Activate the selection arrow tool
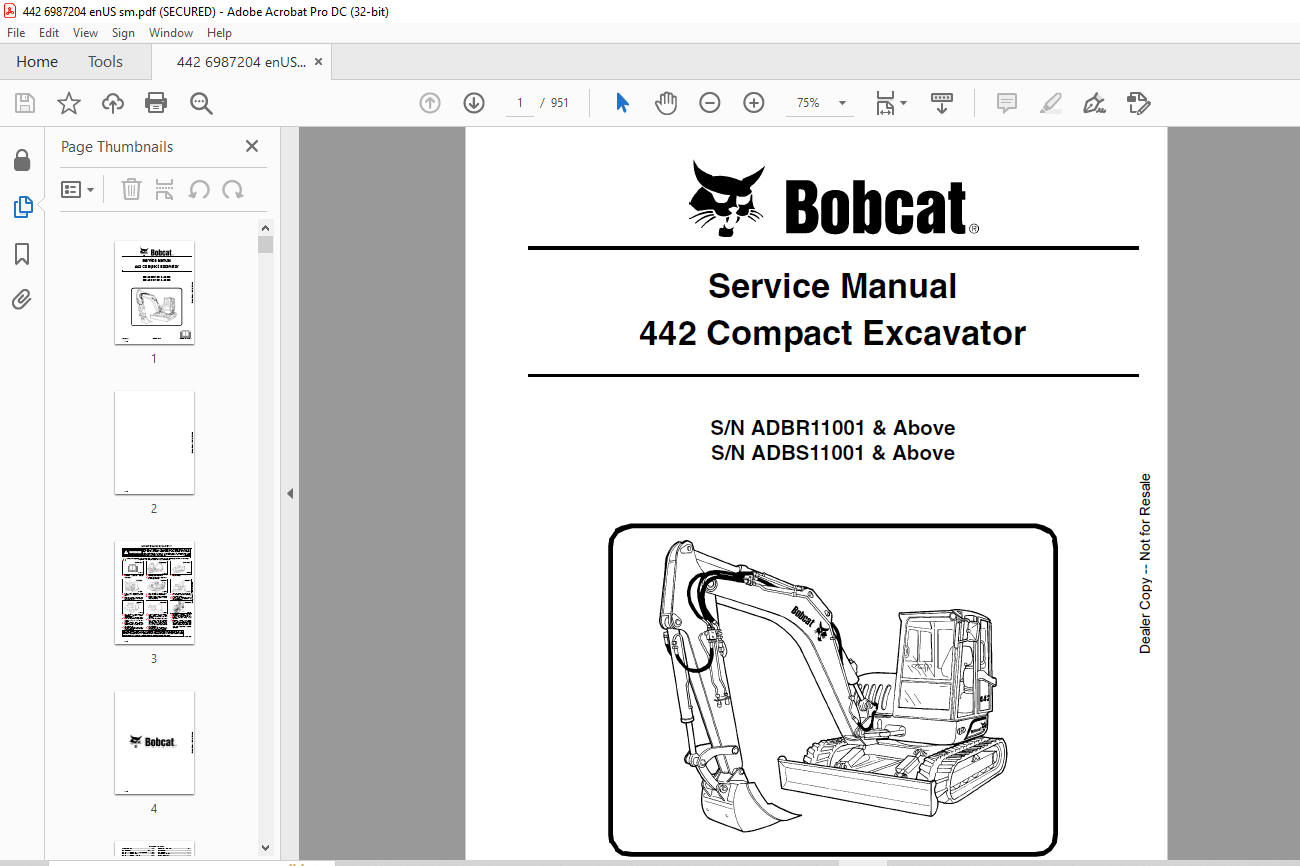Viewport: 1300px width, 866px height. click(x=622, y=103)
